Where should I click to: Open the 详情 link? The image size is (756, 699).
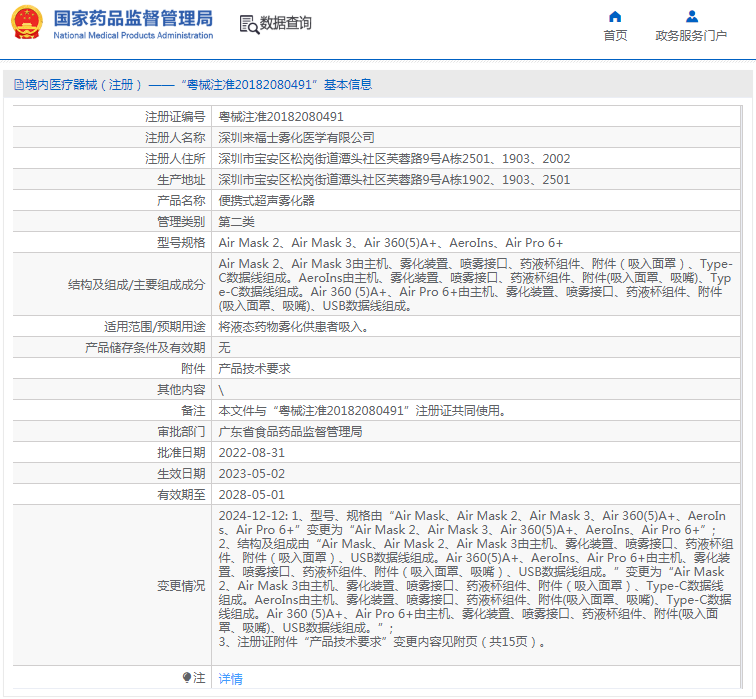tap(230, 679)
